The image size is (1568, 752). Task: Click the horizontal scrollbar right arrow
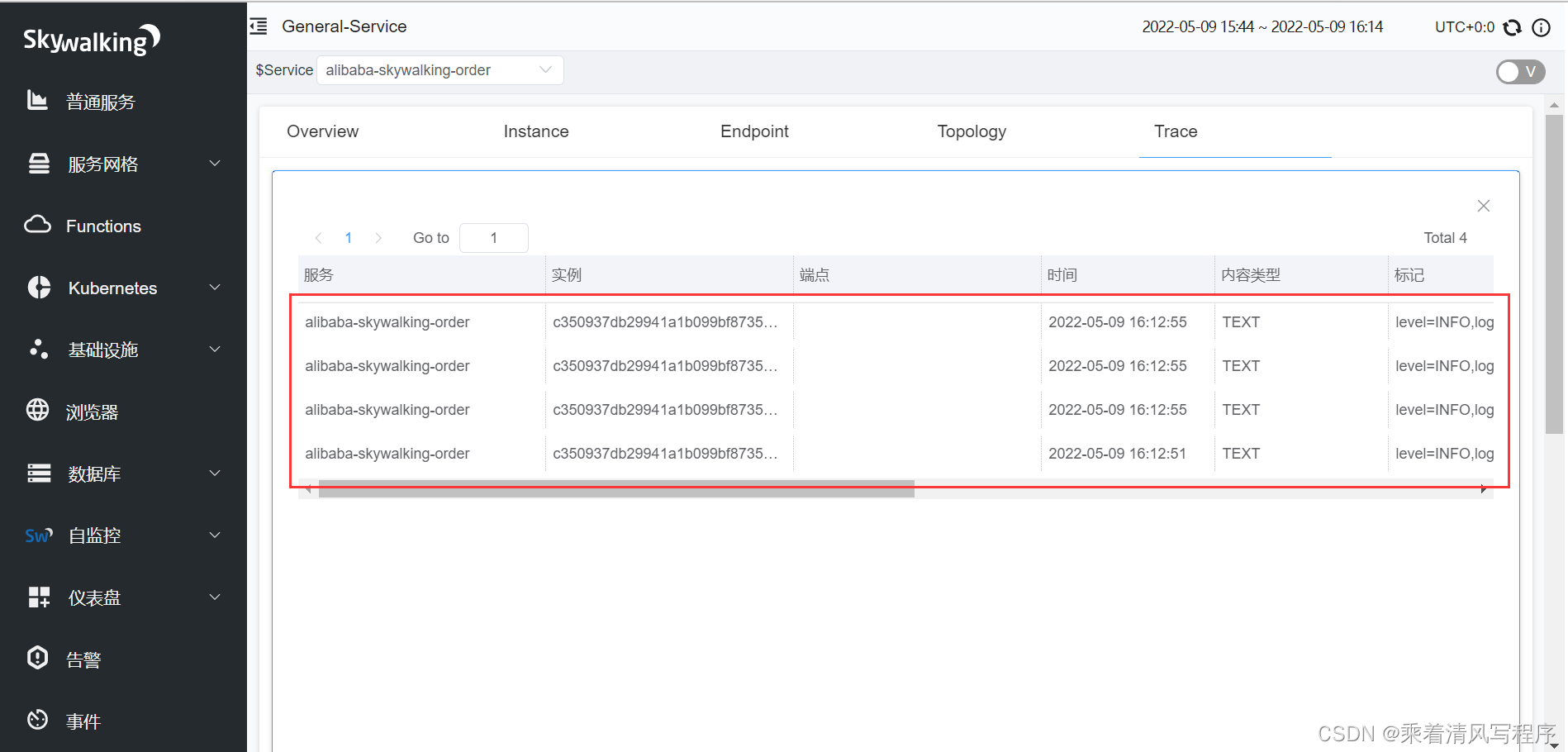tap(1485, 489)
